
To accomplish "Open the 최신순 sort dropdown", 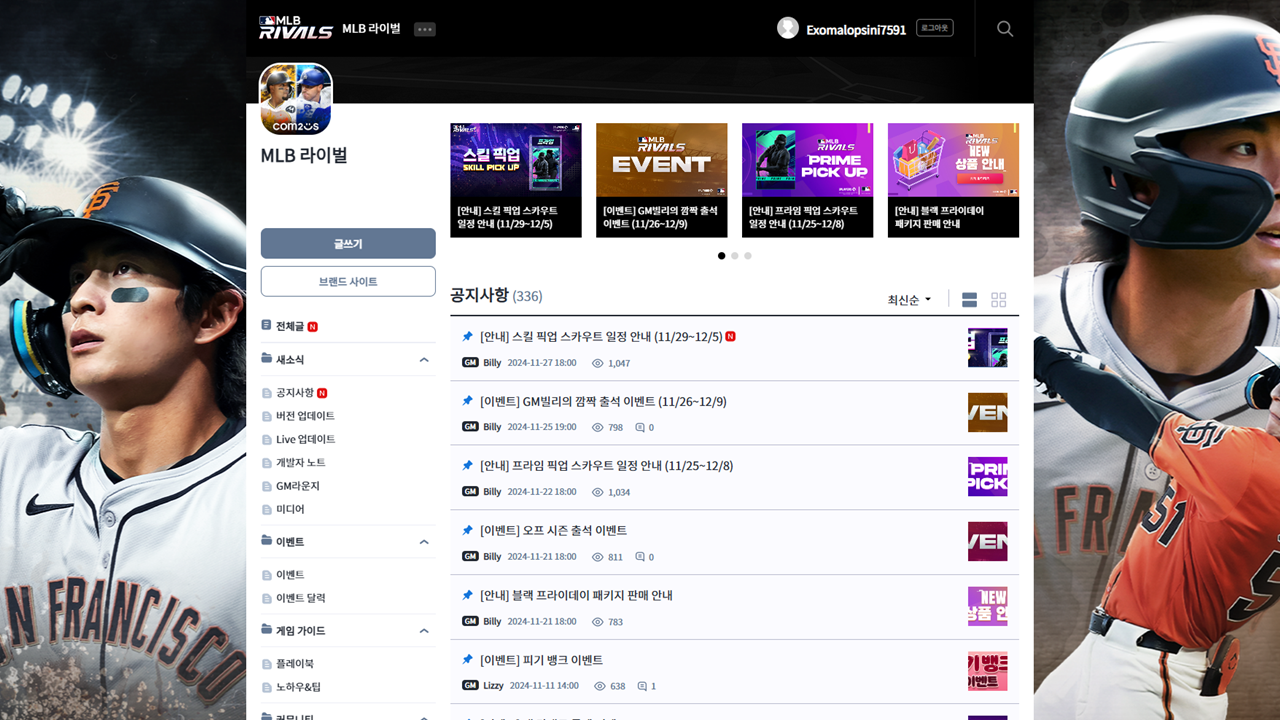I will [x=909, y=300].
